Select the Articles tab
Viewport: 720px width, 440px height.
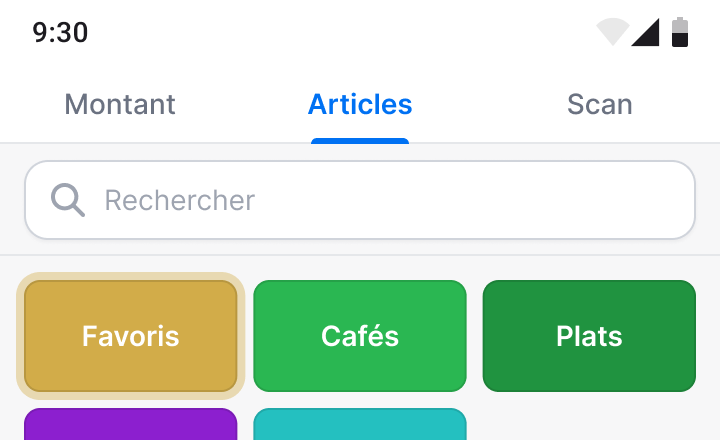[360, 104]
